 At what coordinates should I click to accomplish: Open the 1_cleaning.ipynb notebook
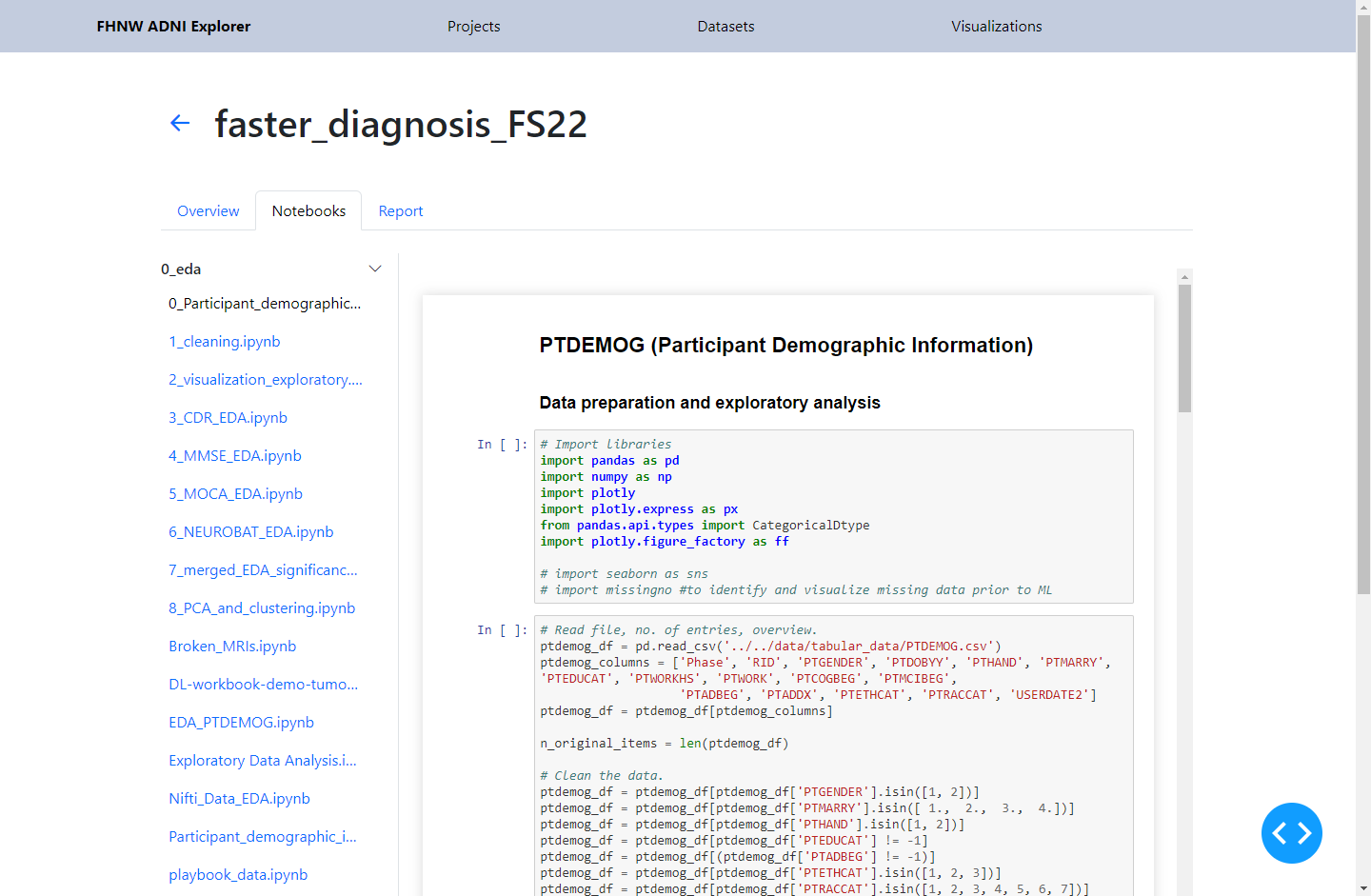click(225, 341)
